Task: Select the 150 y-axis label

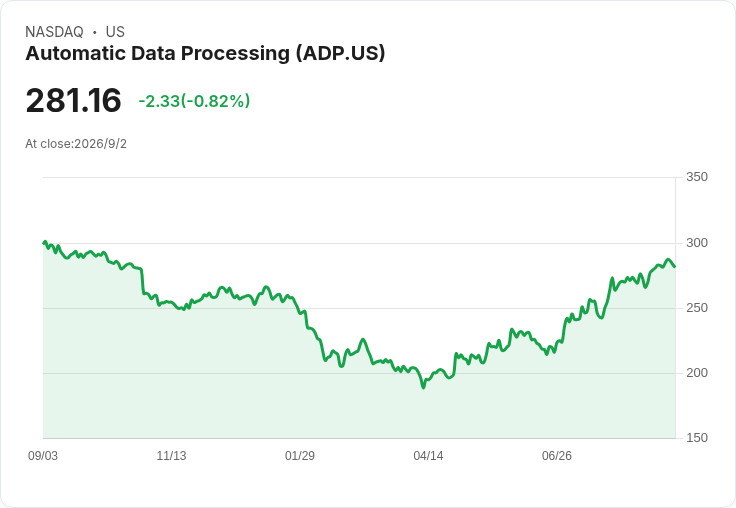Action: click(697, 438)
